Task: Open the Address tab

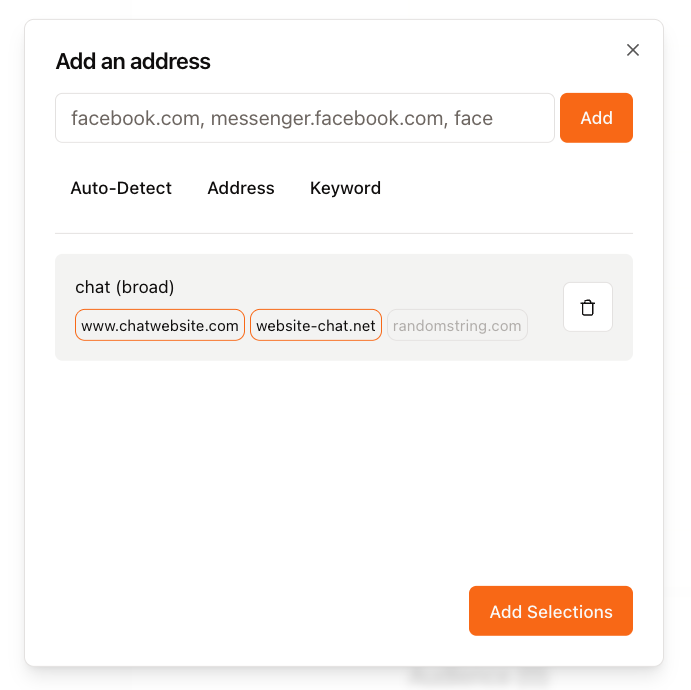Action: pos(241,188)
